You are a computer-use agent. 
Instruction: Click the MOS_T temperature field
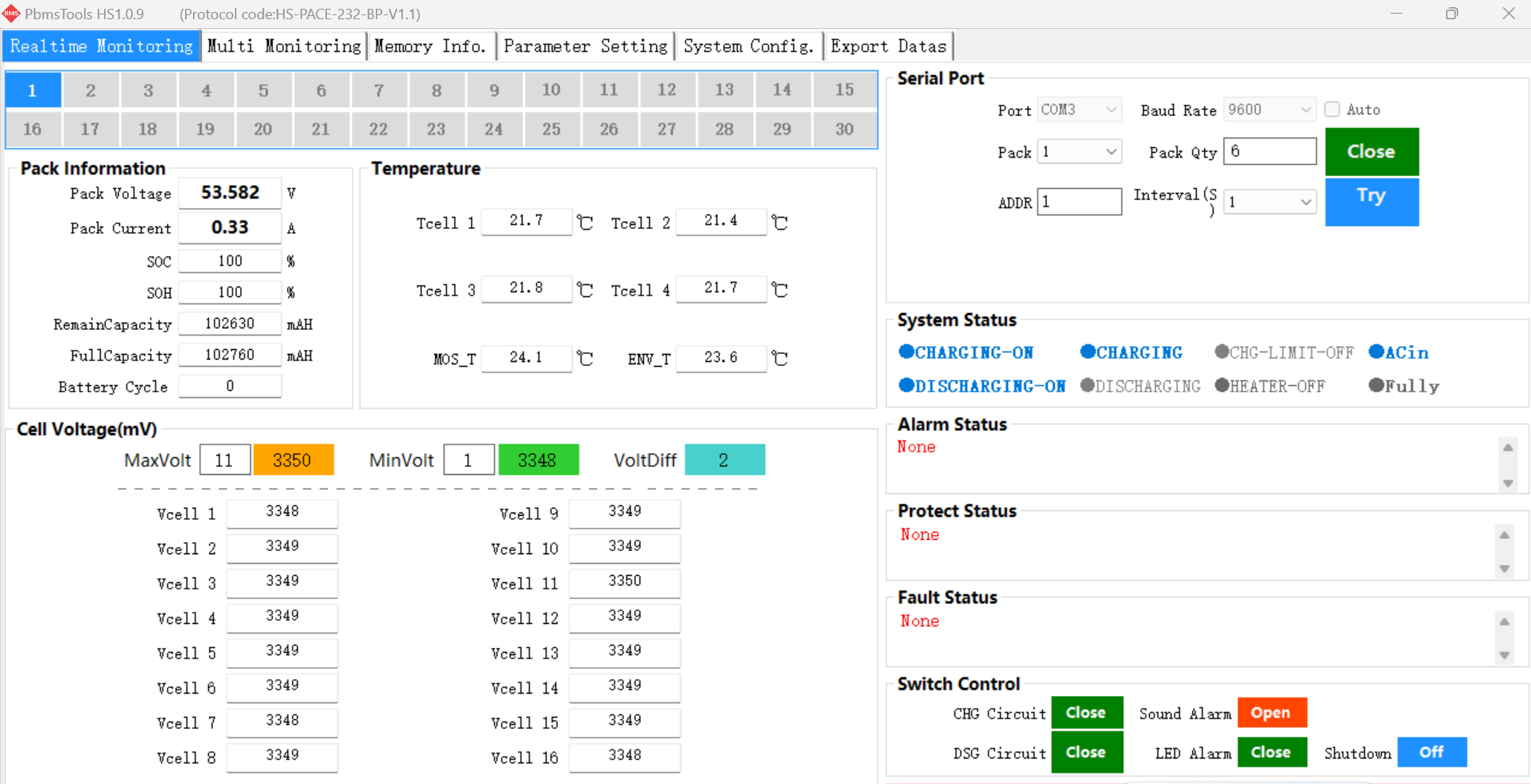click(x=526, y=358)
